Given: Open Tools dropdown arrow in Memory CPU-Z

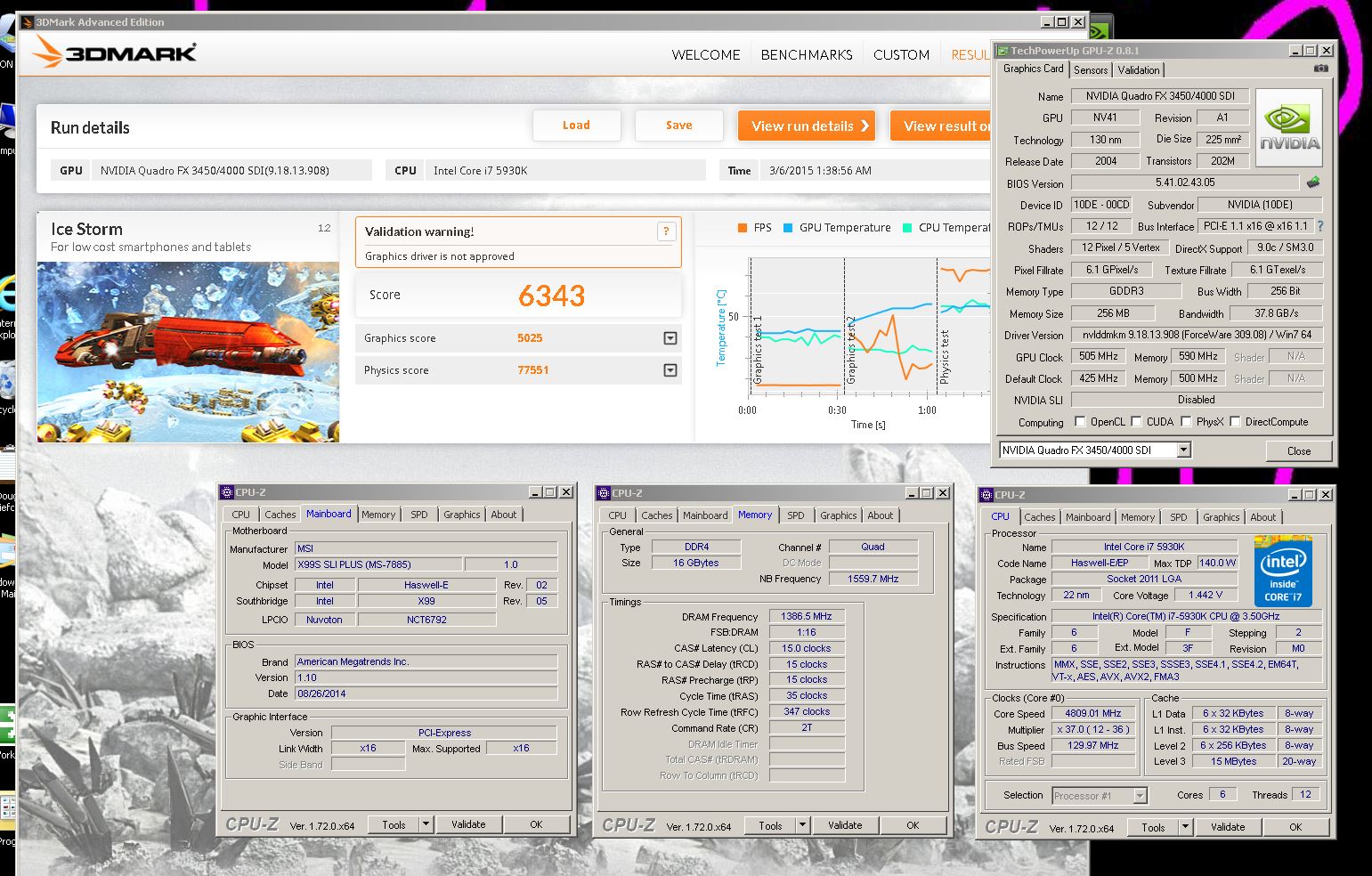Looking at the screenshot, I should pyautogui.click(x=802, y=825).
